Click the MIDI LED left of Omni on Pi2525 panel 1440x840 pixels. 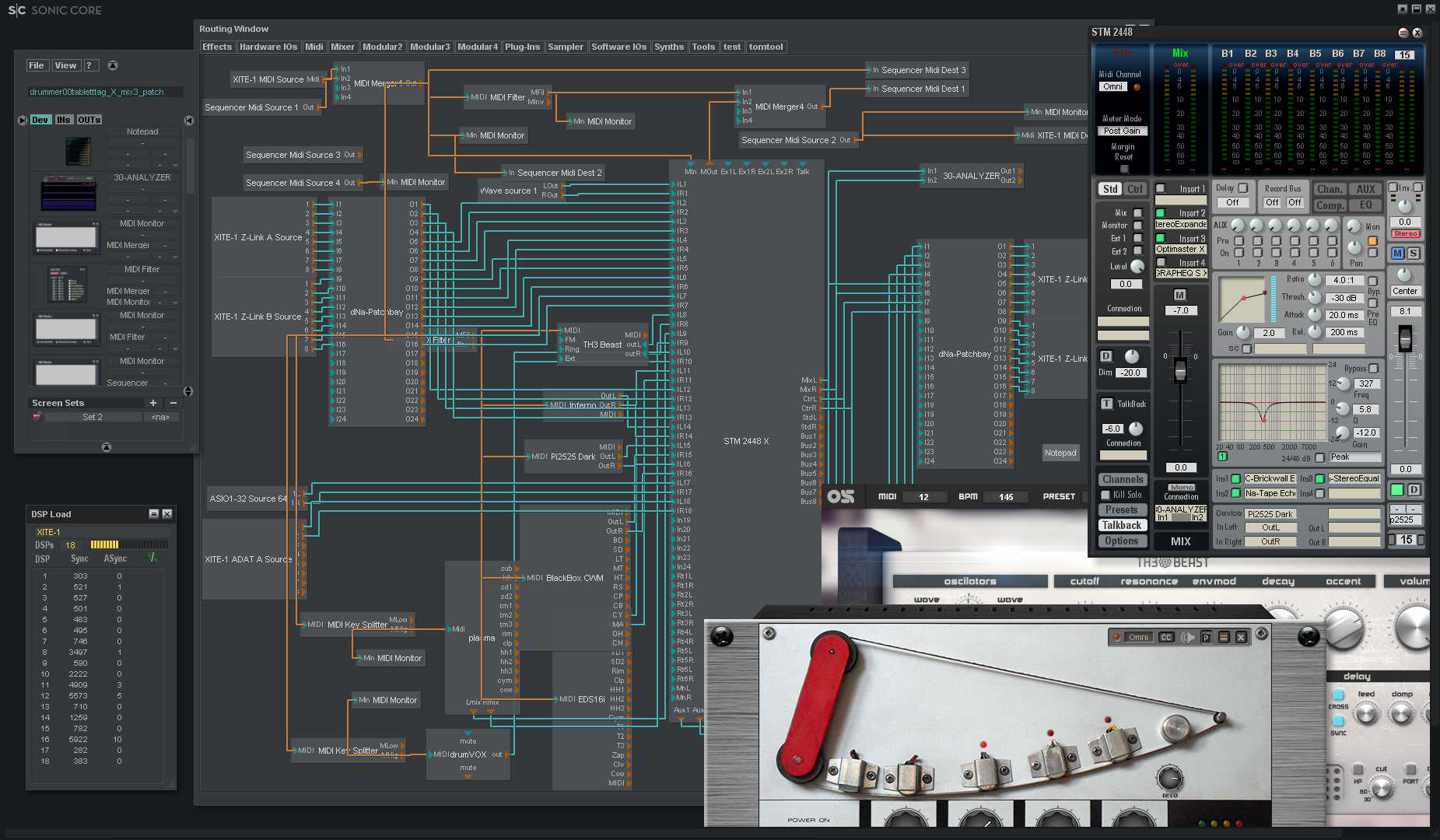(1116, 637)
